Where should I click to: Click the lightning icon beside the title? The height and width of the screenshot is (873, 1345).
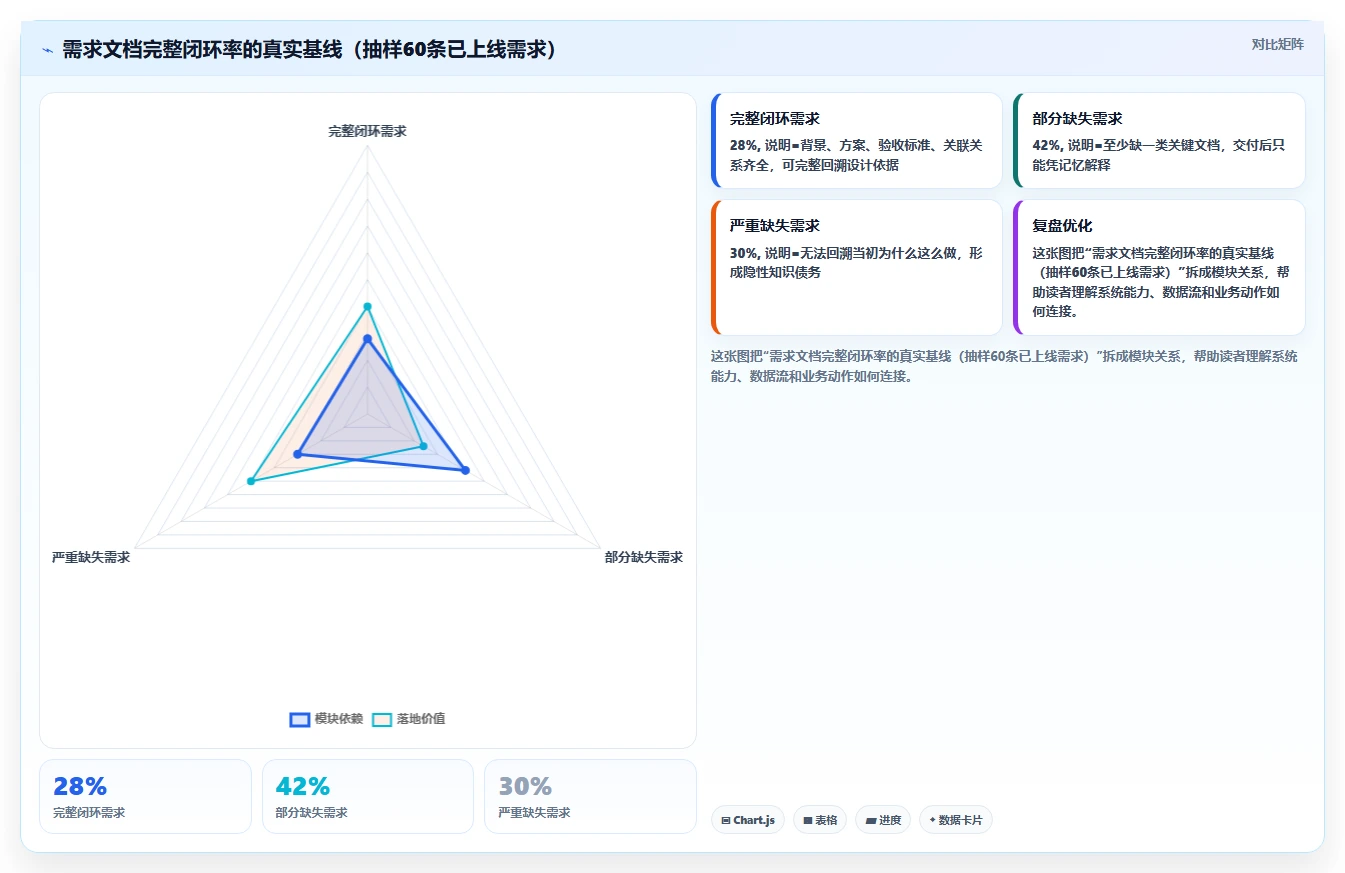click(48, 50)
